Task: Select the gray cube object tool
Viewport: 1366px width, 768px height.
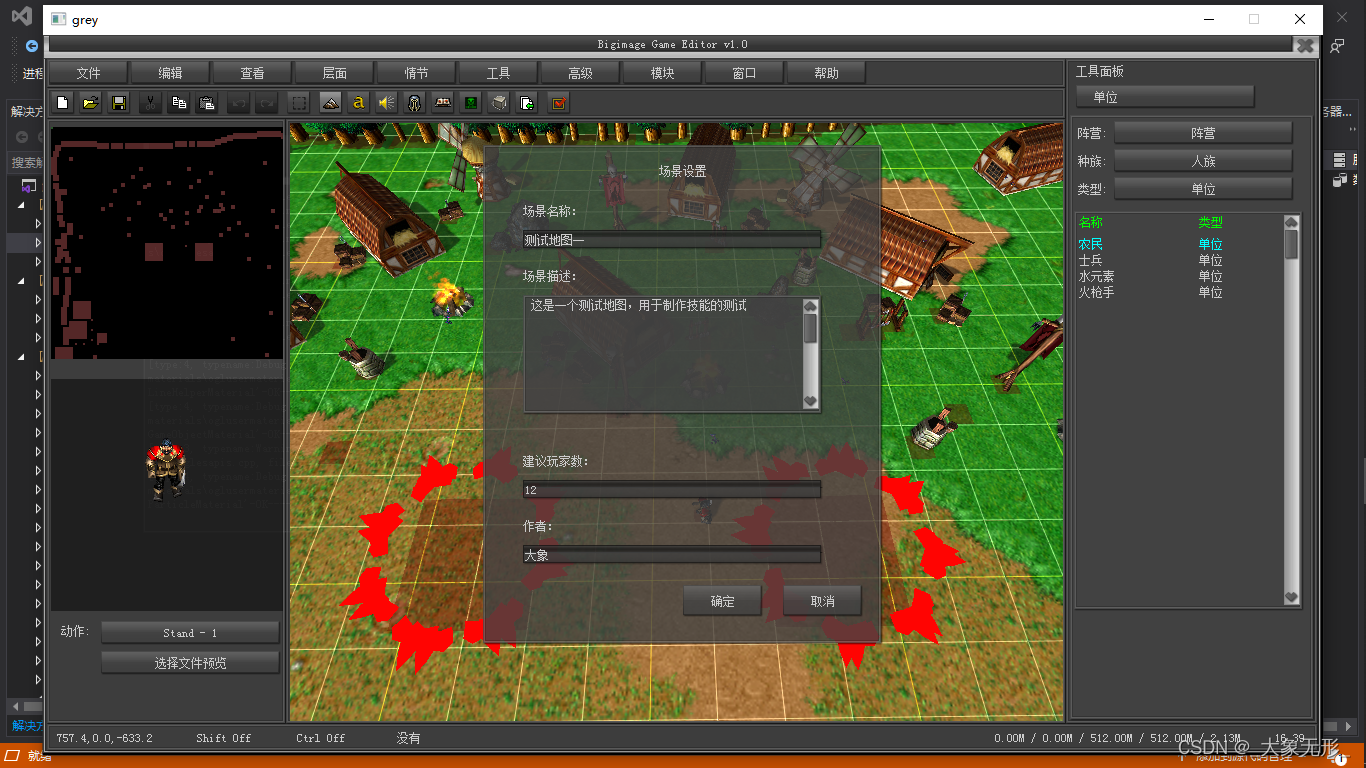Action: coord(499,102)
